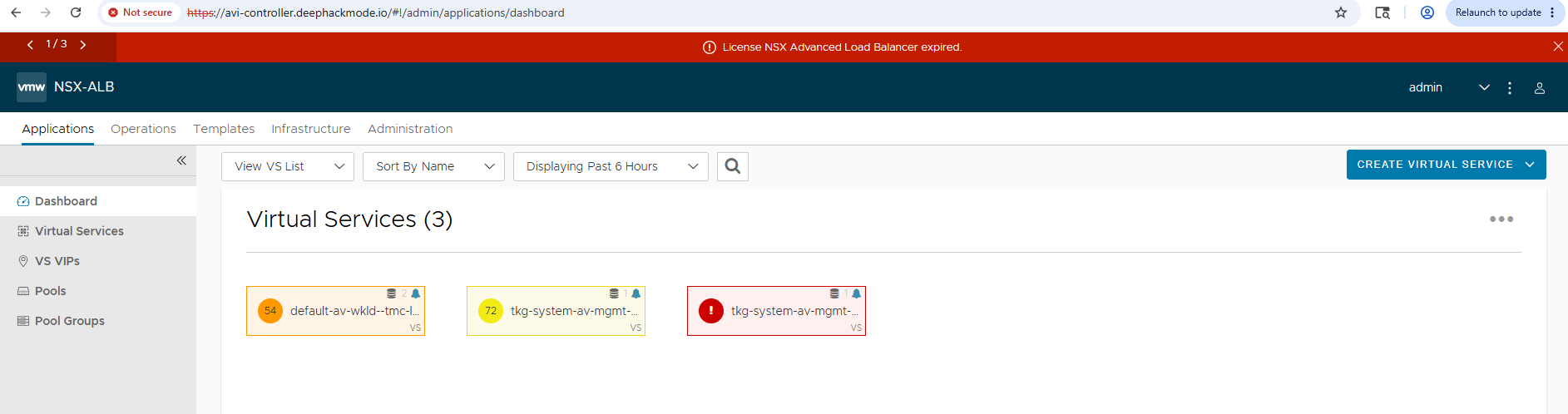
Task: Open Virtual Services in the sidebar
Action: pyautogui.click(x=98, y=231)
